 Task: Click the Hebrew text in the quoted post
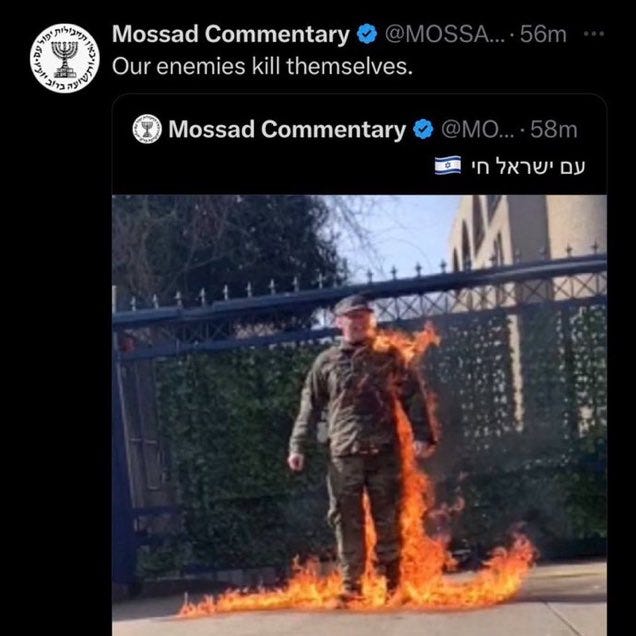[528, 166]
